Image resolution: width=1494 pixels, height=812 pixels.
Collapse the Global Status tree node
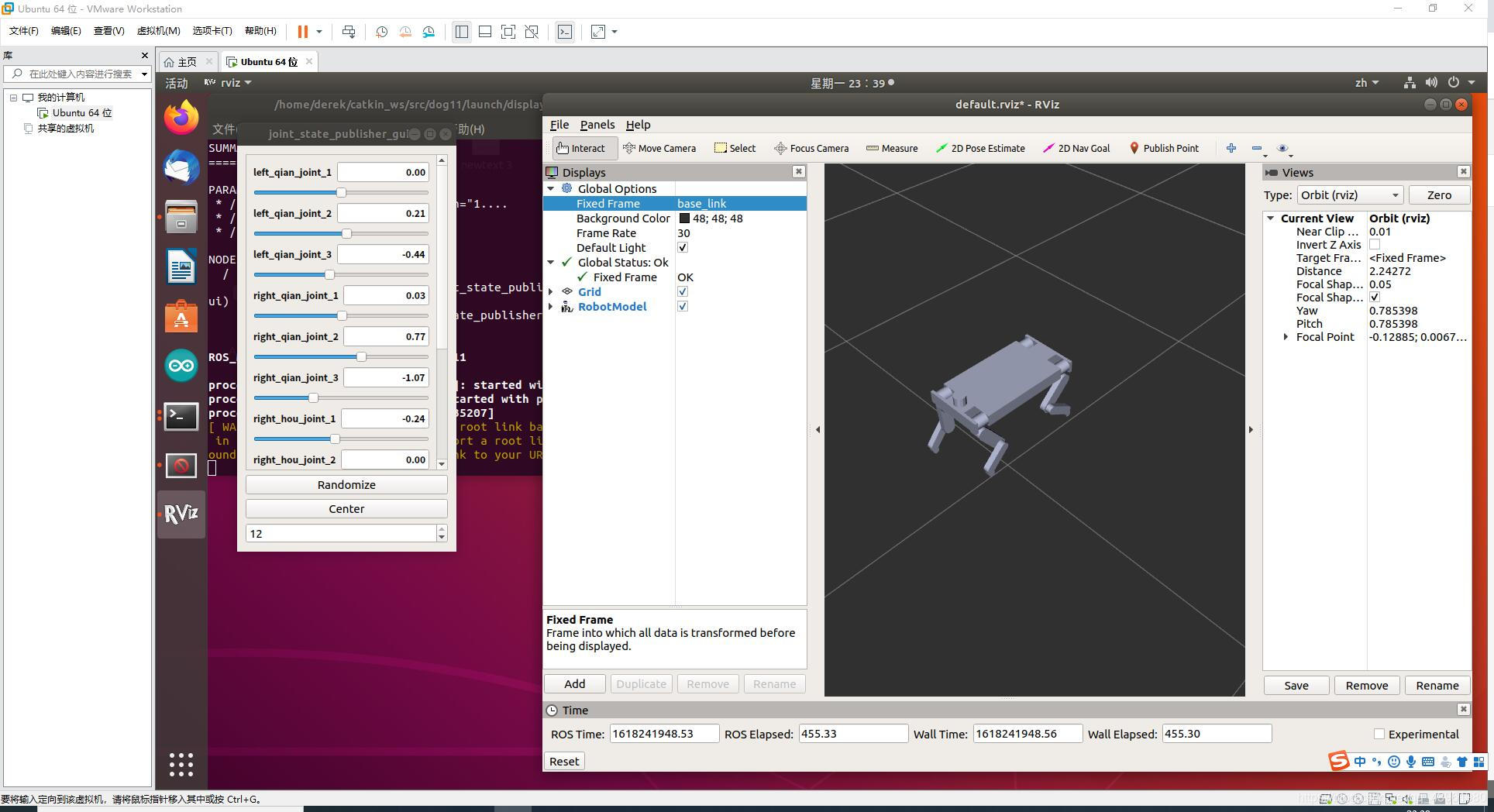coord(551,263)
